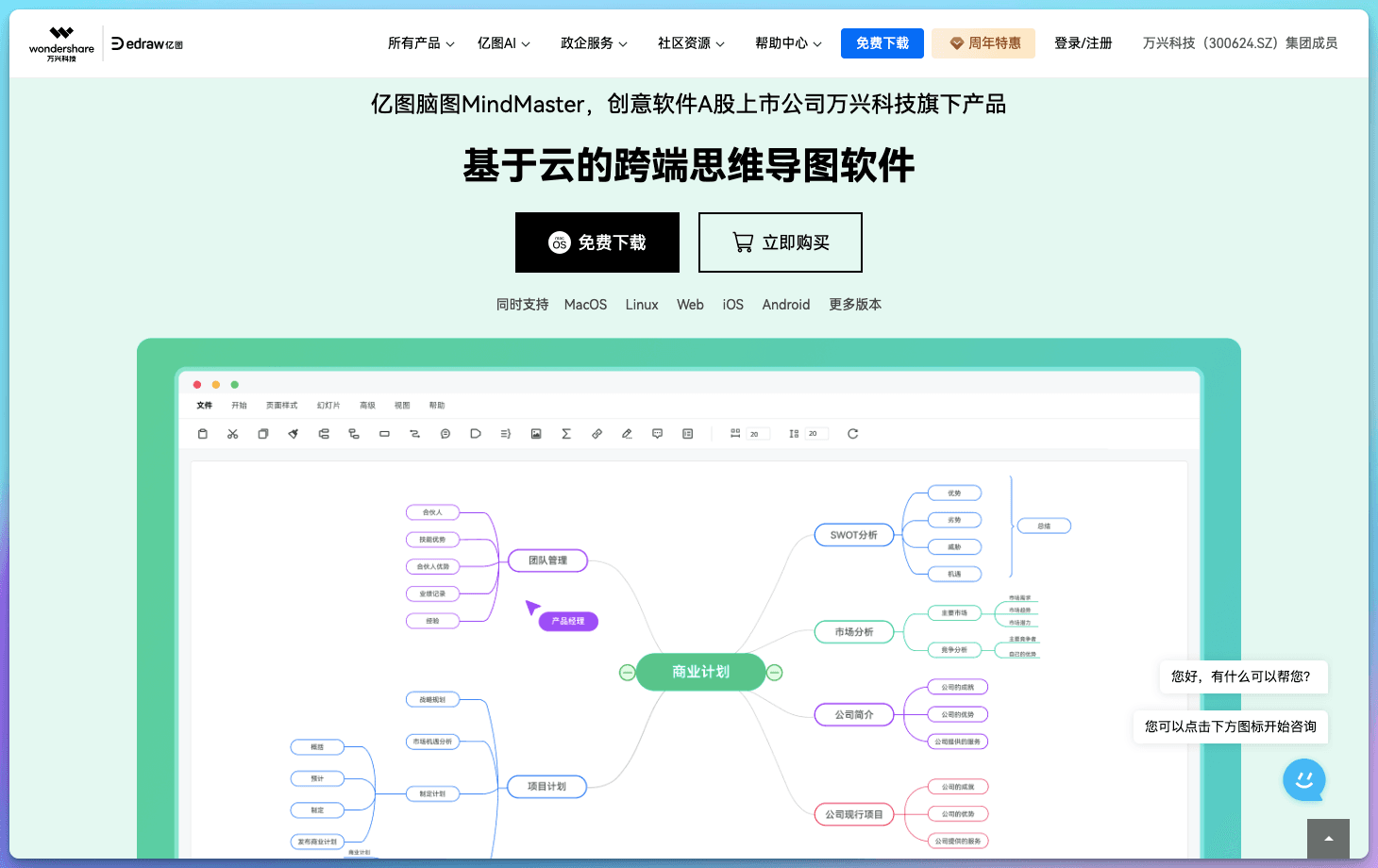Click the purple 产品经理 label
The image size is (1378, 868).
tap(568, 621)
